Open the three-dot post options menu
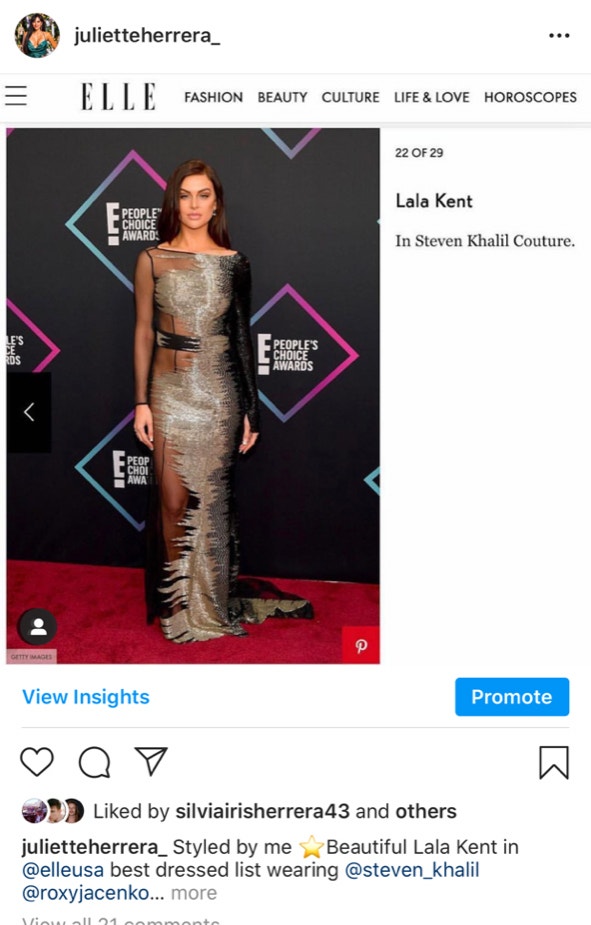Screen dimensions: 591x925 (559, 35)
